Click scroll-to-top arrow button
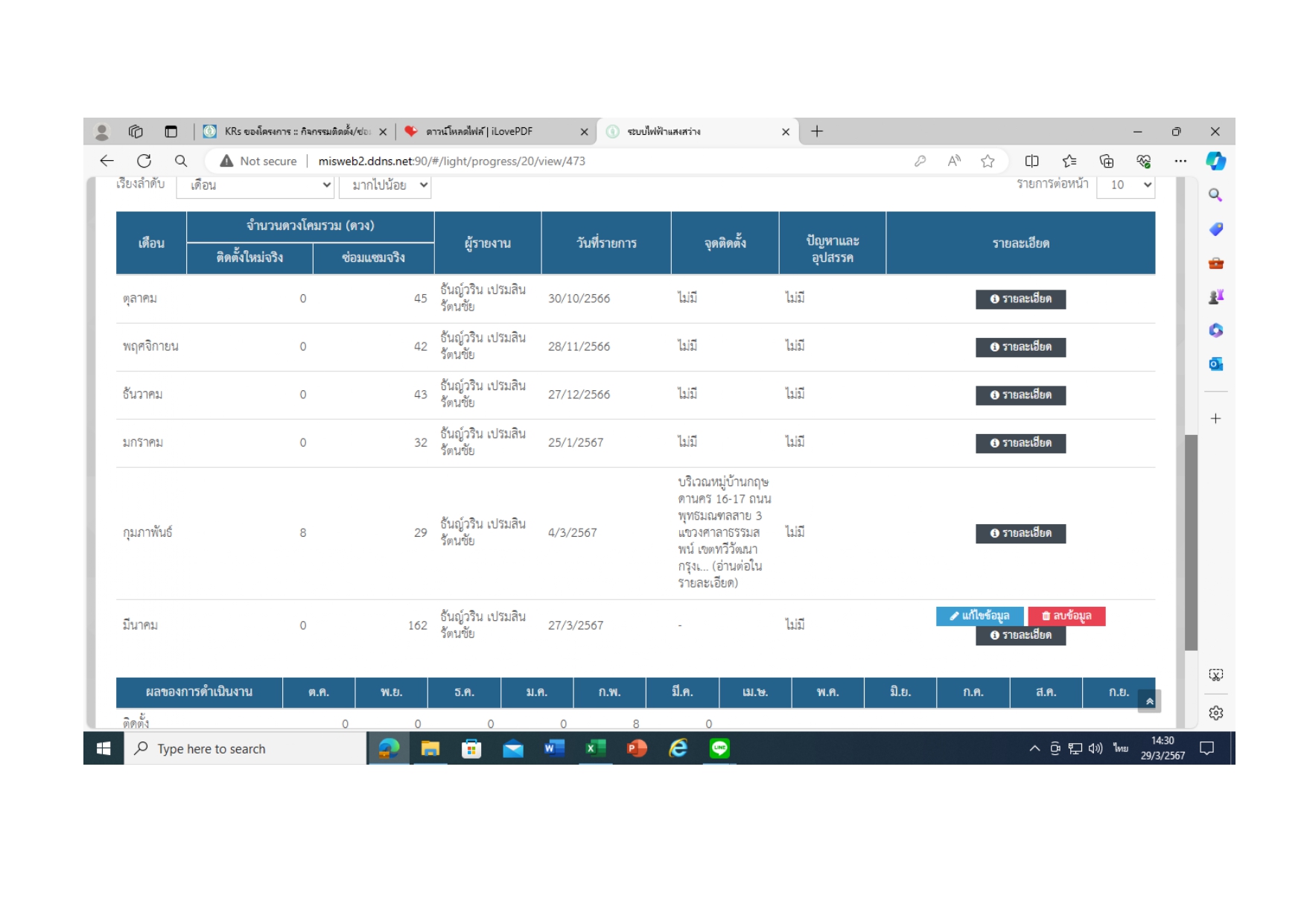This screenshot has height=924, width=1307. click(1149, 701)
